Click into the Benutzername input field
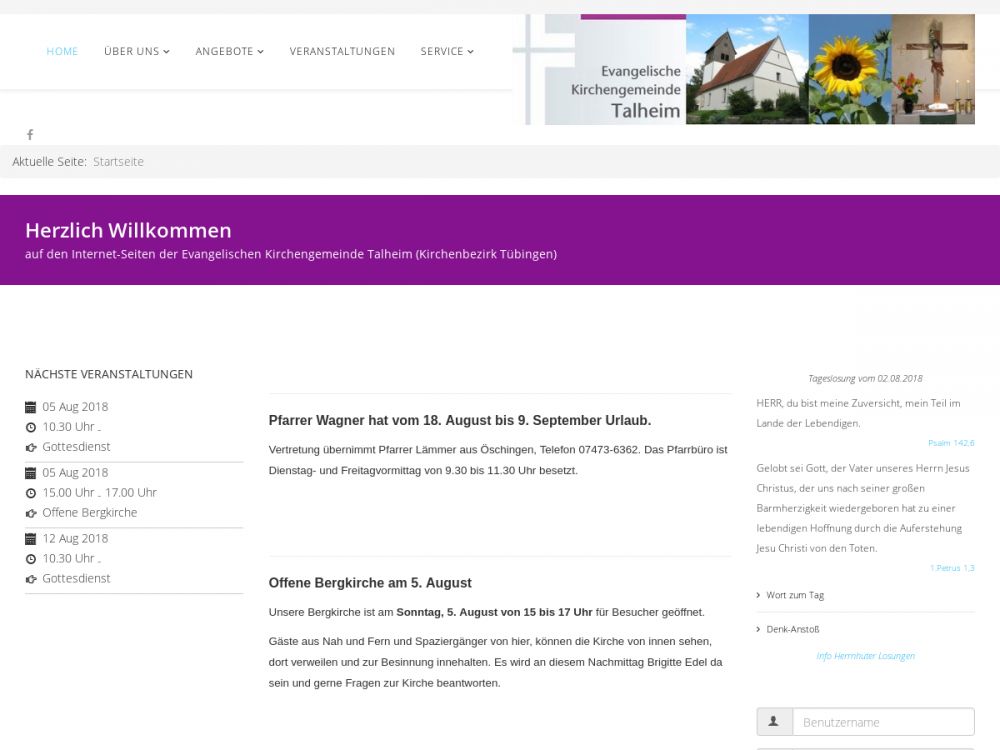The height and width of the screenshot is (750, 1000). tap(882, 722)
